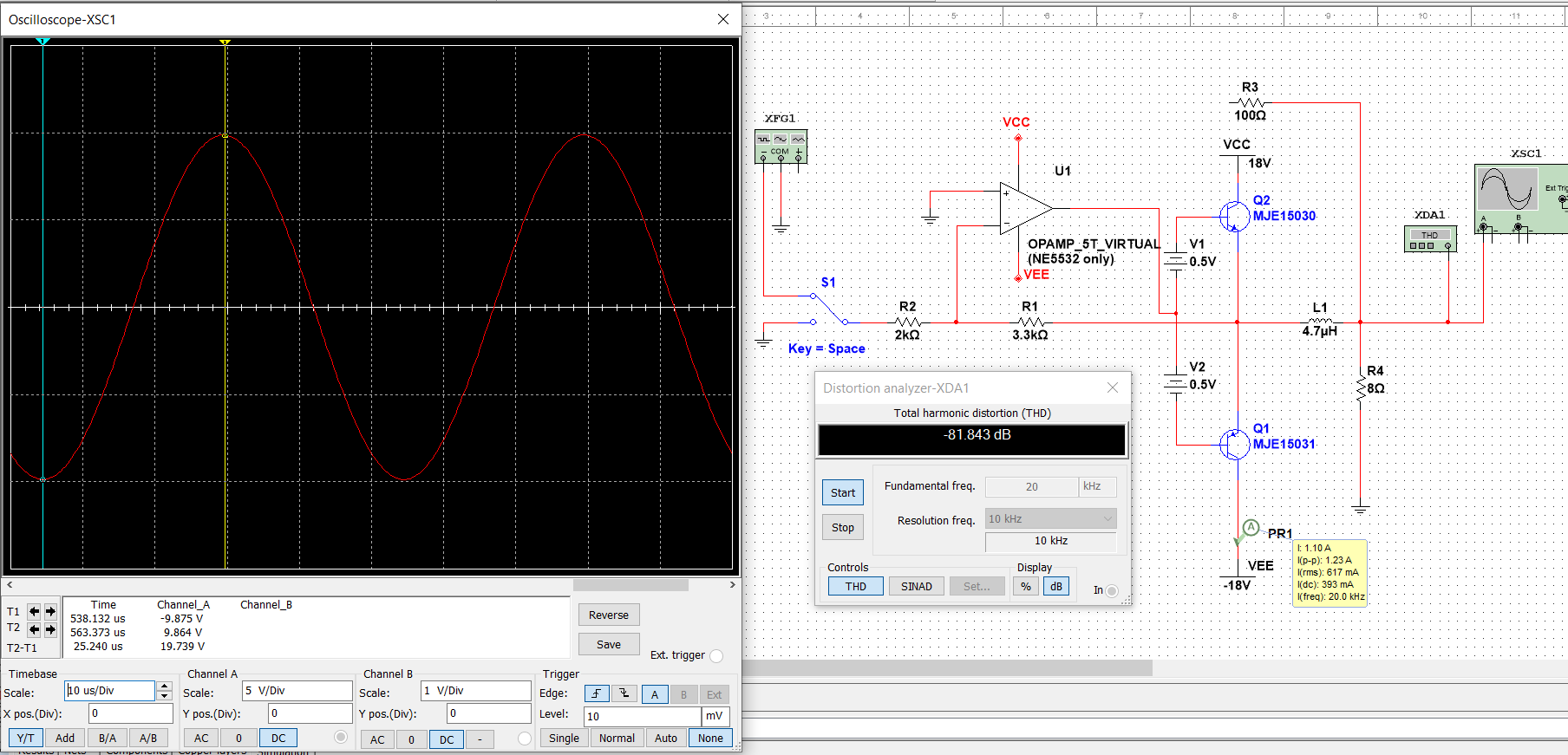The width and height of the screenshot is (1568, 755).
Task: Click the Channel B minus button
Action: pyautogui.click(x=480, y=739)
